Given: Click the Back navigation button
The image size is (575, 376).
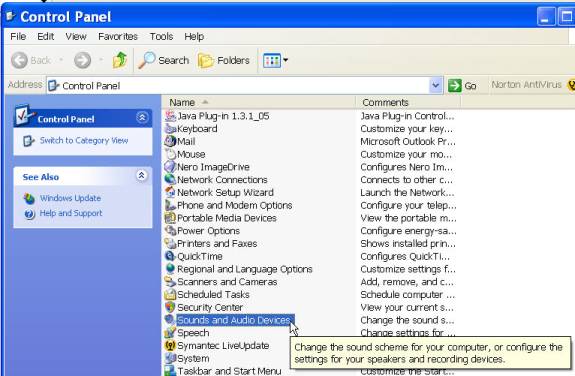Looking at the screenshot, I should pyautogui.click(x=31, y=60).
